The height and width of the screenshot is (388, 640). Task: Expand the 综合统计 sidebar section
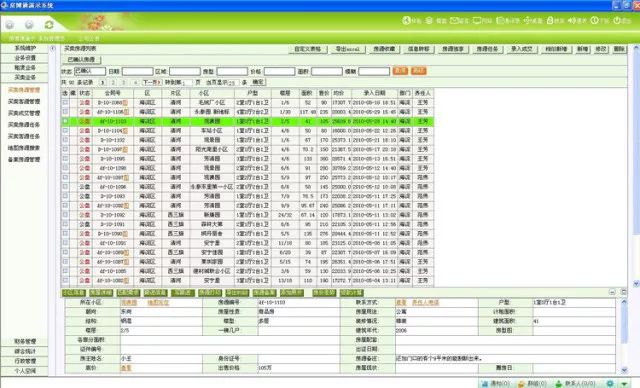24,351
